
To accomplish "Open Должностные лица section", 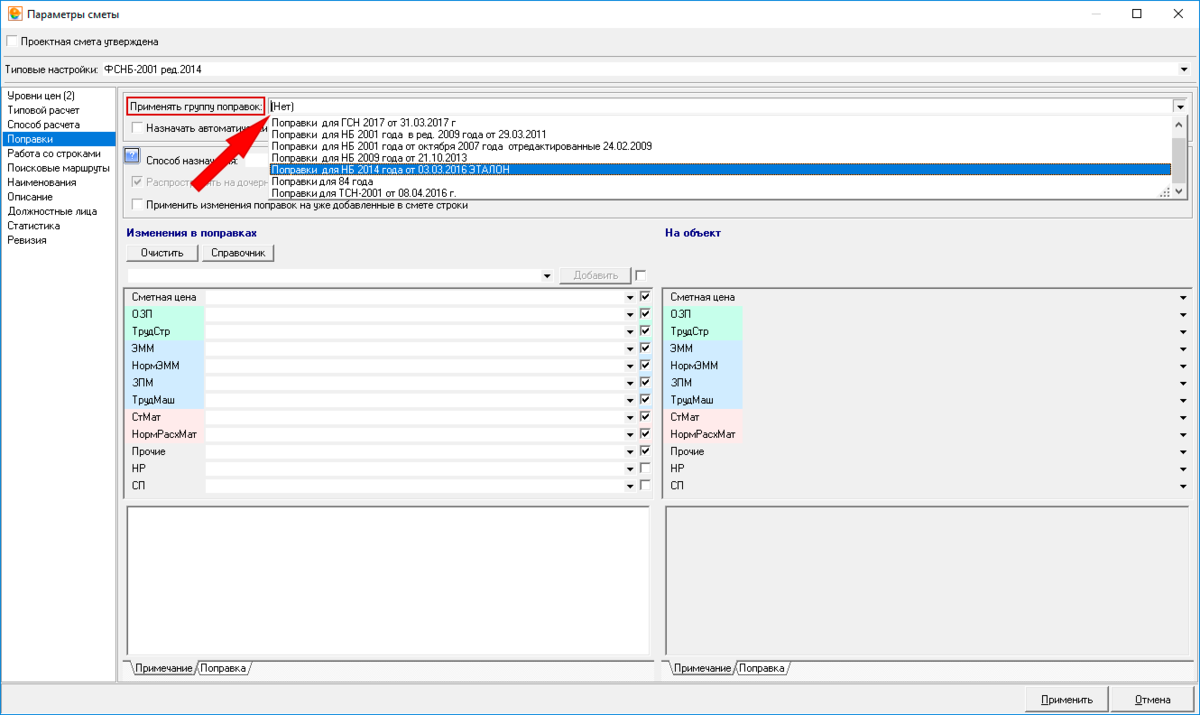I will pyautogui.click(x=51, y=211).
